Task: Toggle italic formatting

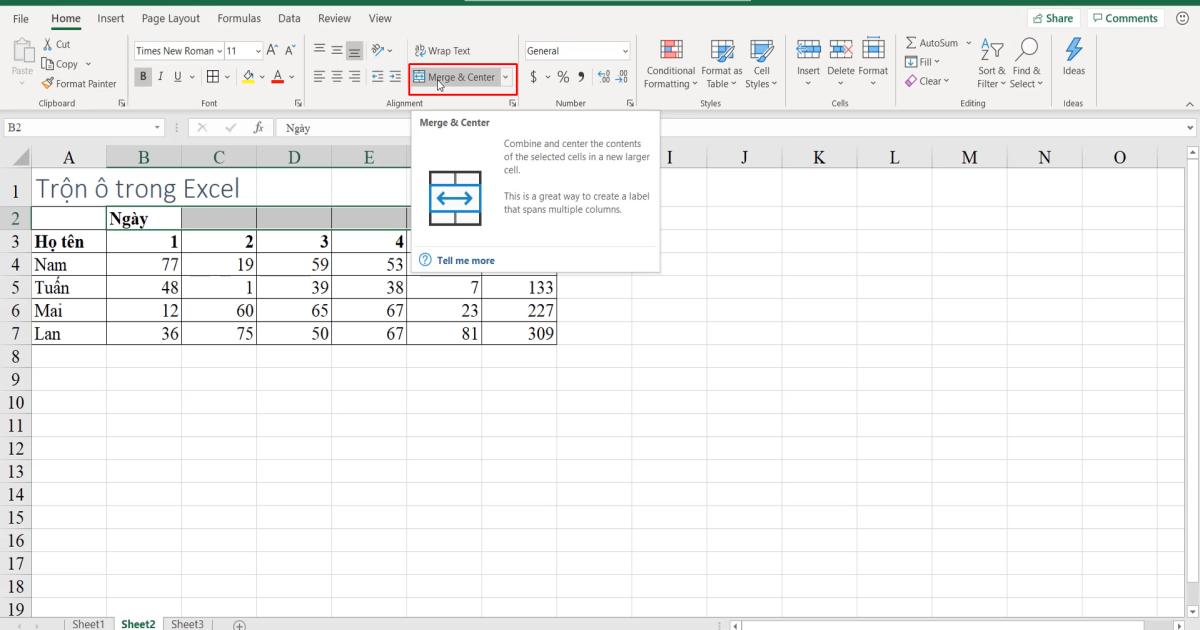Action: click(158, 76)
